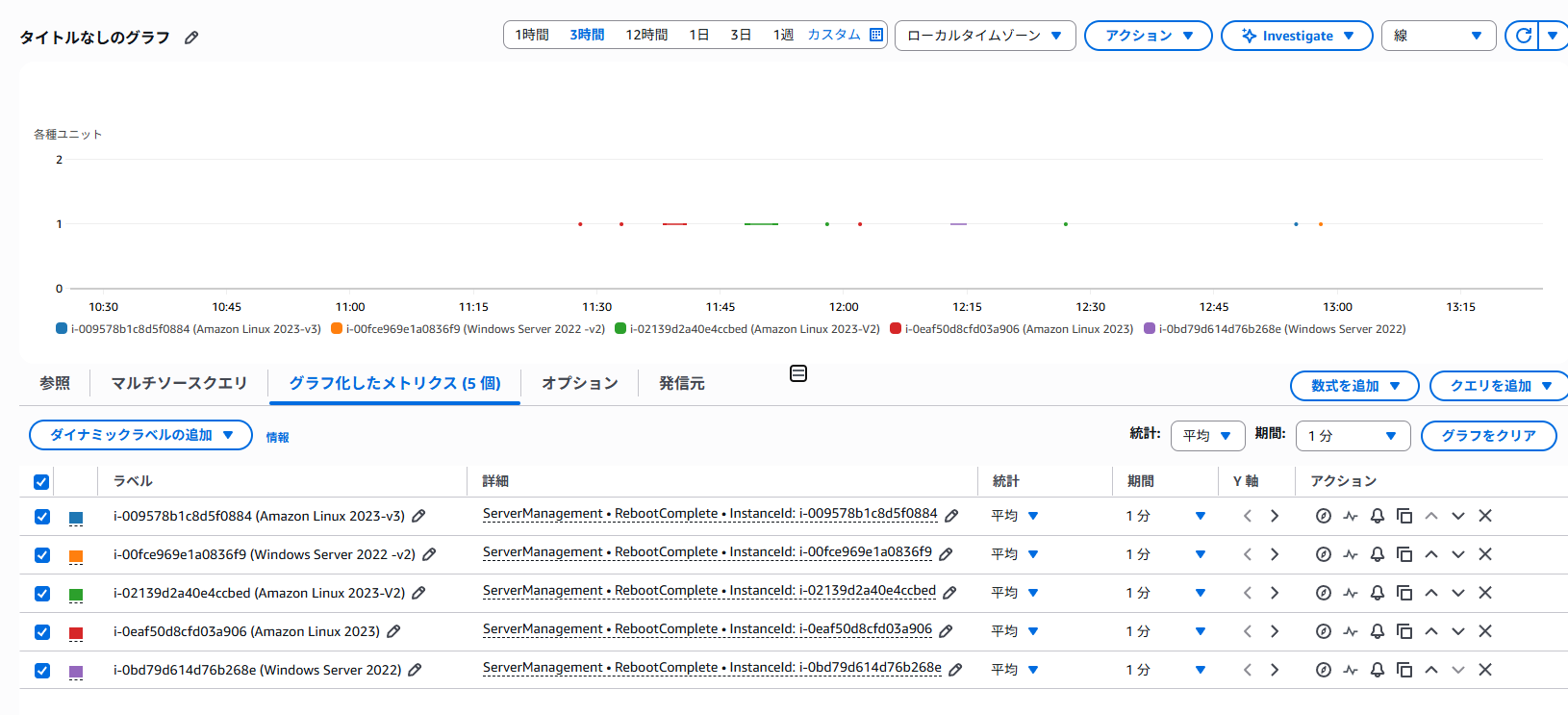Switch to the マルチソースクエリ tab
Viewport: 1568px width, 715px height.
[179, 383]
